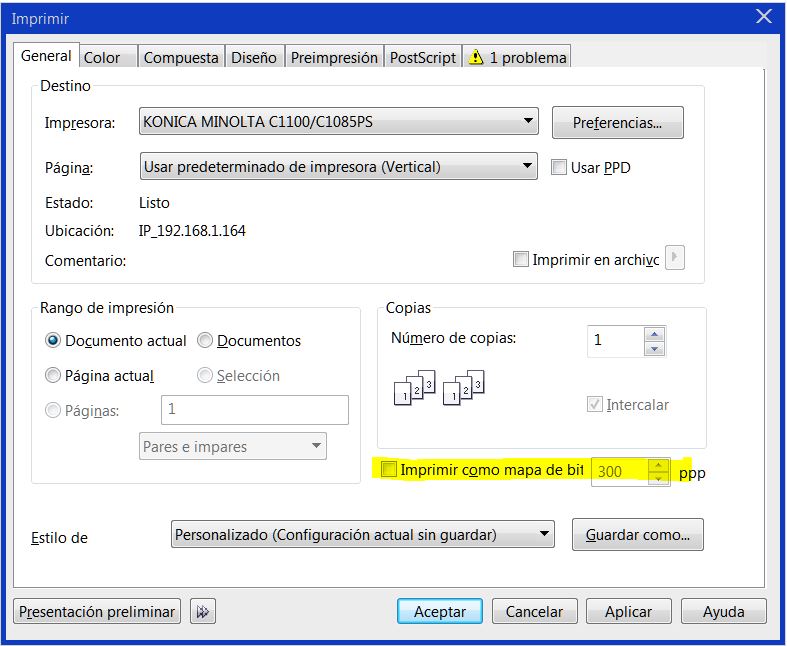Click the arrow beside Imprimir en archivo

point(675,259)
